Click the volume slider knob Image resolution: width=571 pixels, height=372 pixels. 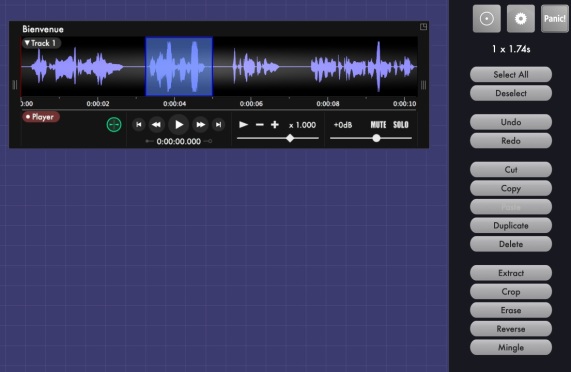[376, 138]
